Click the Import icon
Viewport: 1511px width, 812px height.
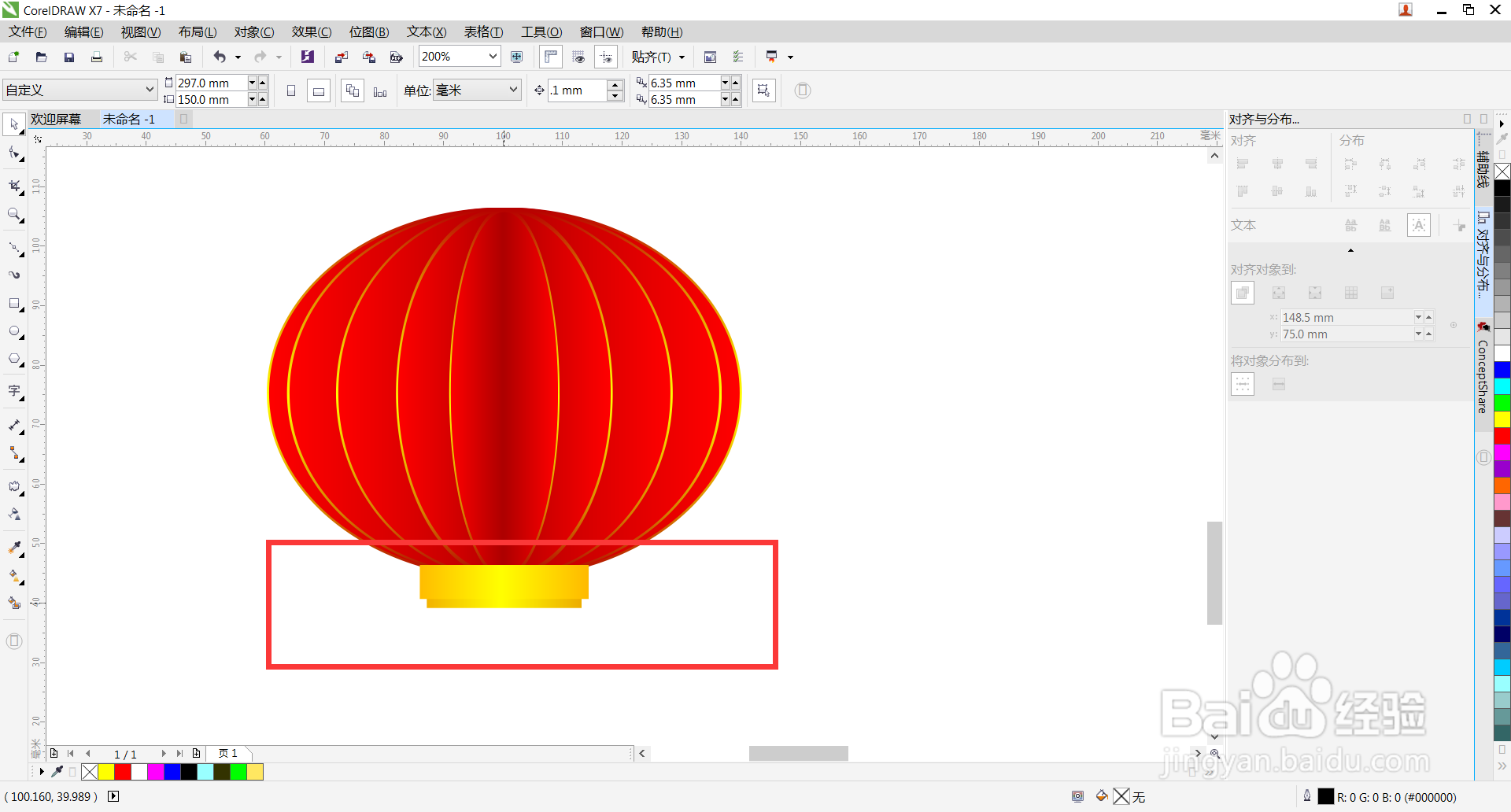[341, 57]
